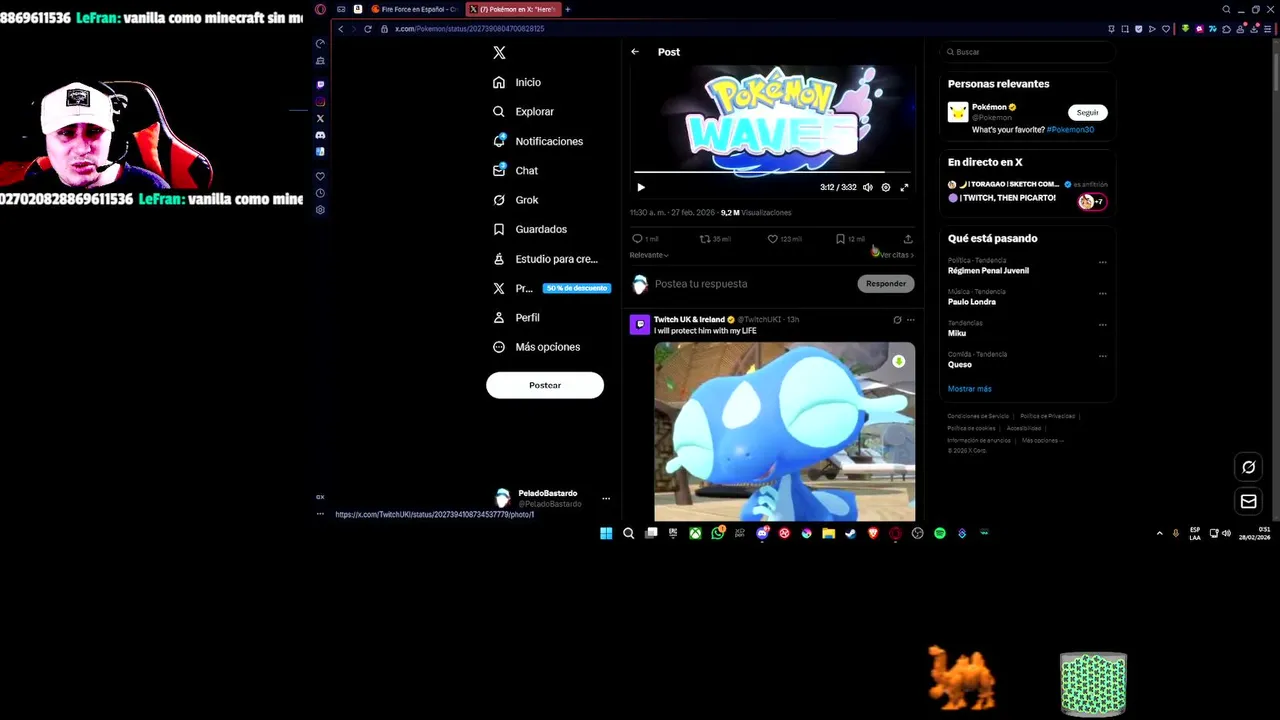Open the X logo home icon

pos(499,53)
